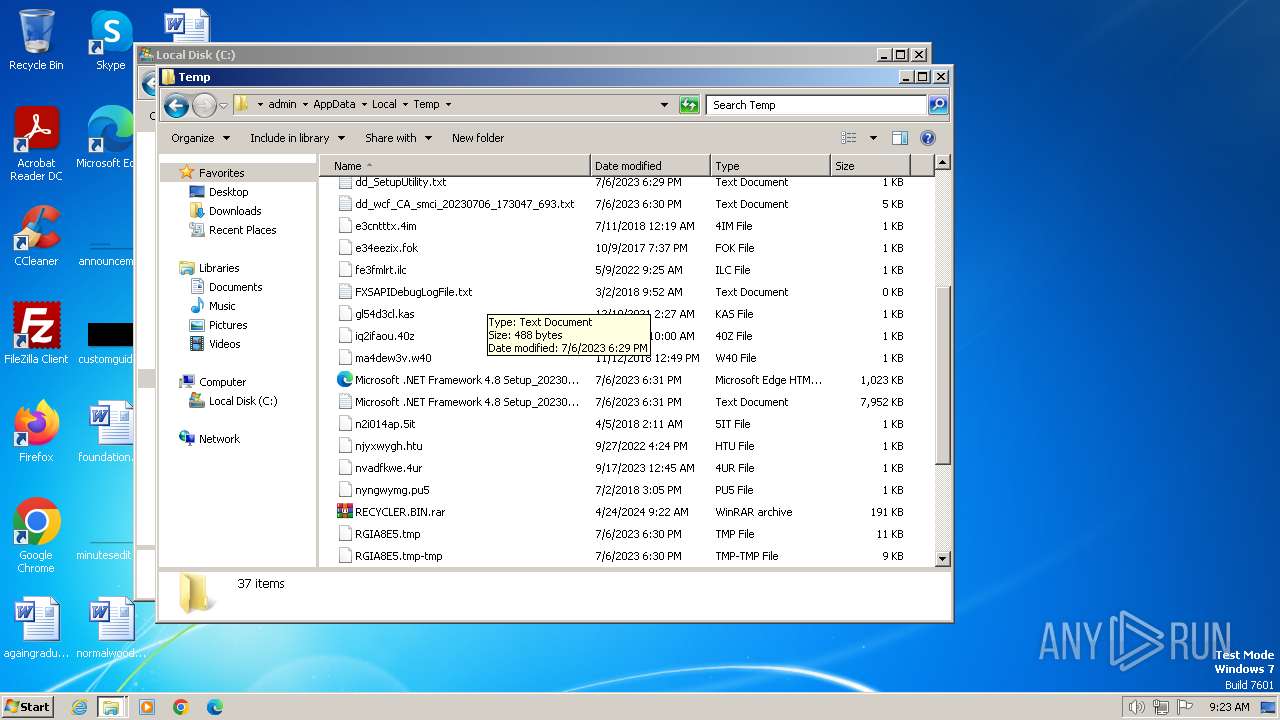Click the volume speaker tray icon
This screenshot has height=720, width=1280.
pos(1136,707)
